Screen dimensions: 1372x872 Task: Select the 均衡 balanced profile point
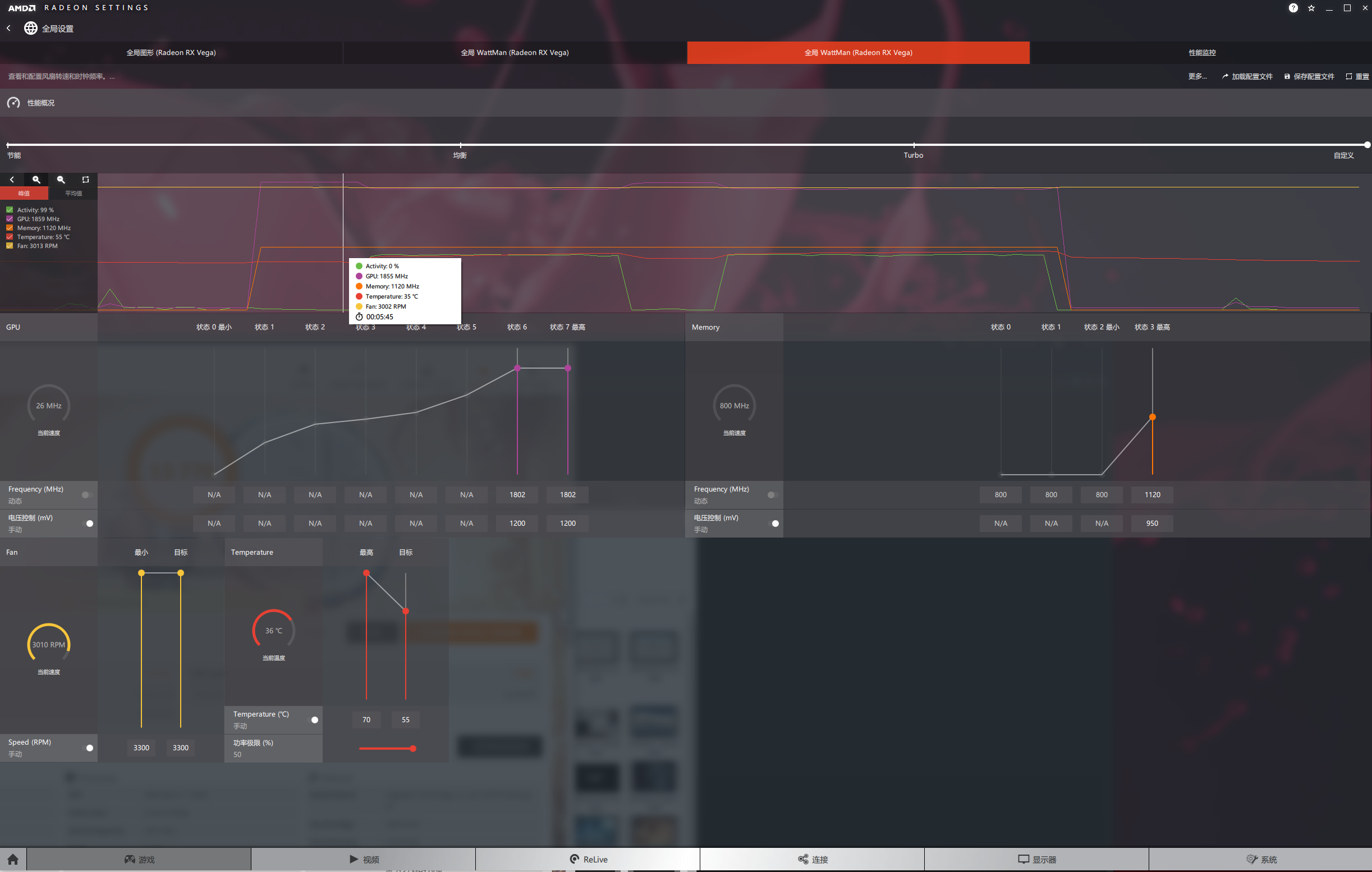[x=460, y=145]
